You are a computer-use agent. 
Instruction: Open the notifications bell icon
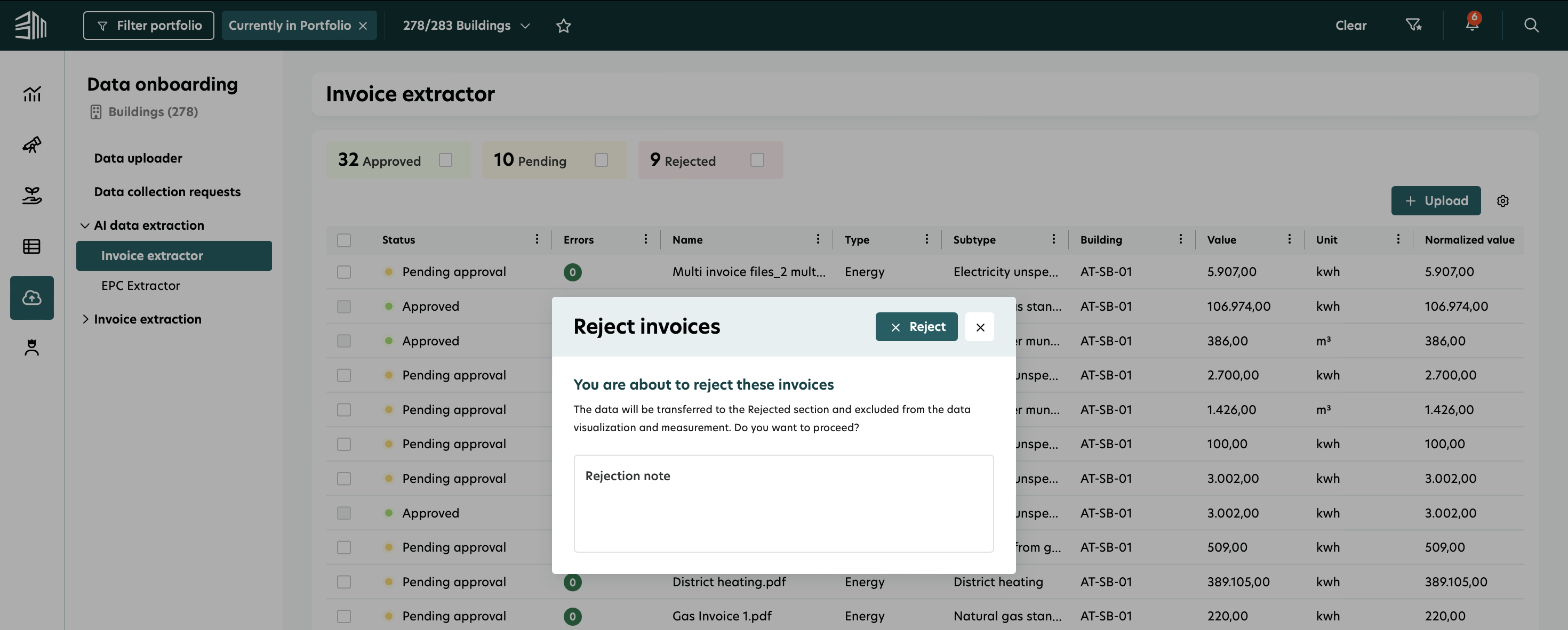1472,25
